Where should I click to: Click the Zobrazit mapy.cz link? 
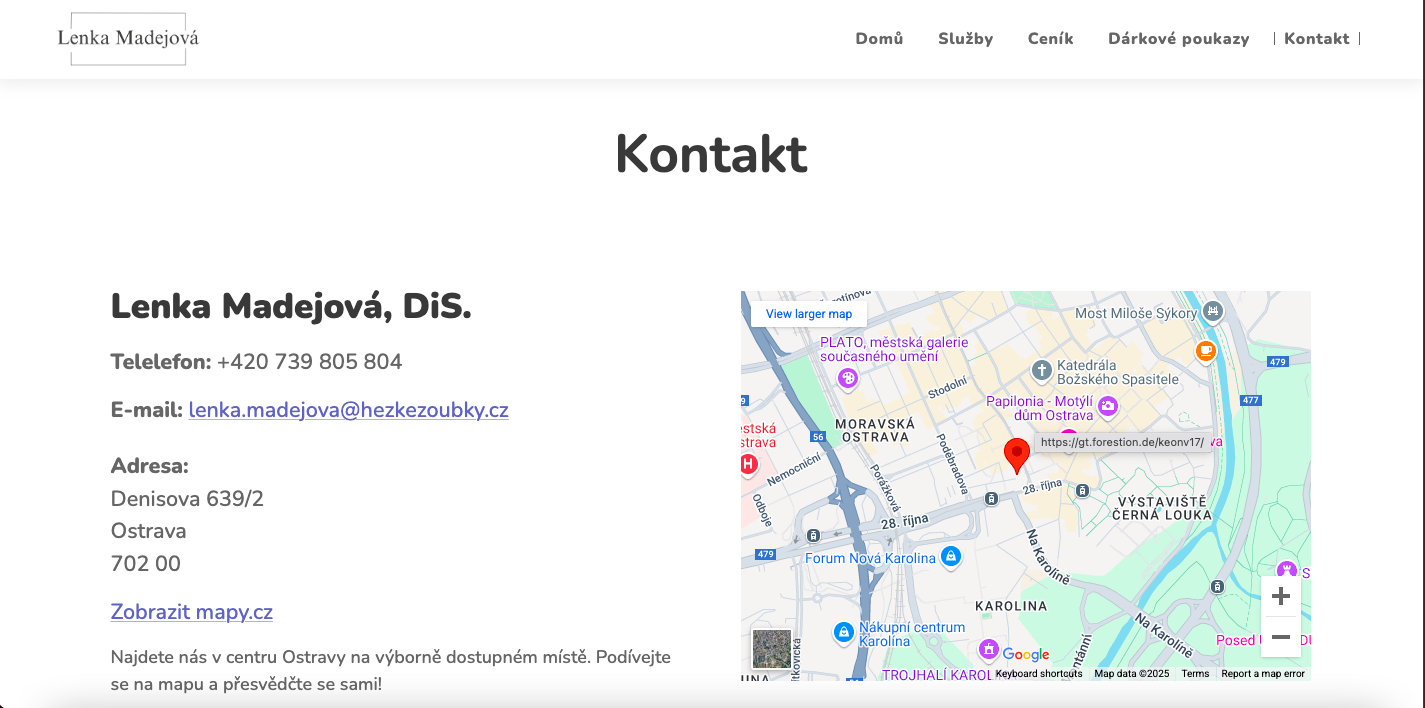click(191, 611)
